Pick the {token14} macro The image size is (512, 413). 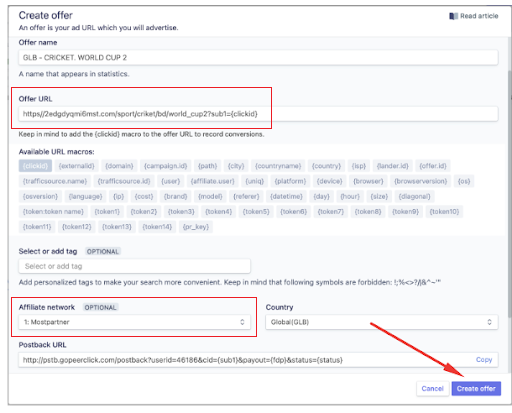tap(157, 227)
